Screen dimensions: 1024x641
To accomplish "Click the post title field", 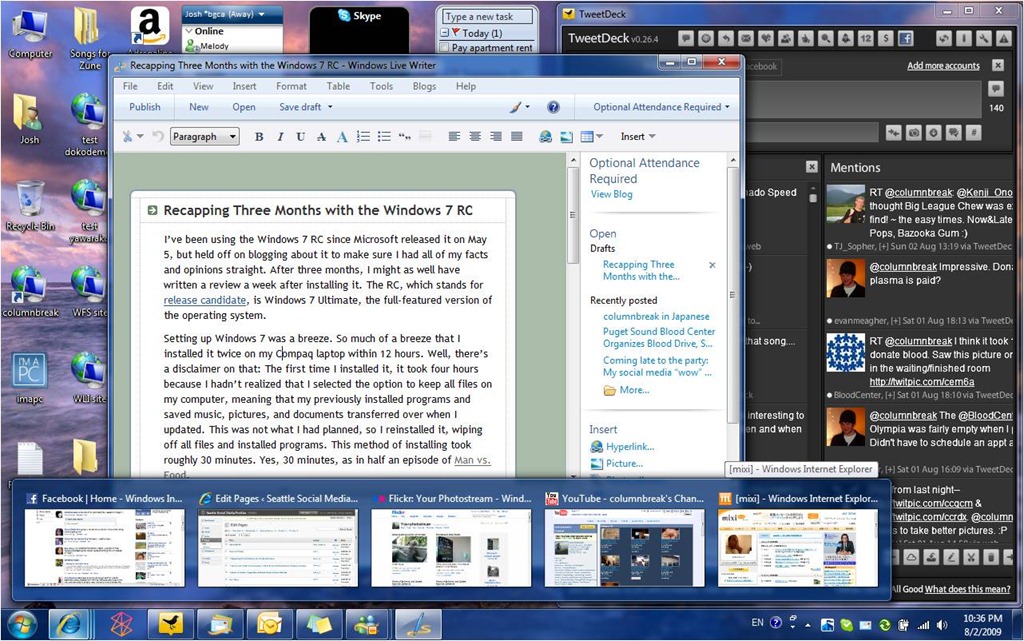I will pos(323,210).
